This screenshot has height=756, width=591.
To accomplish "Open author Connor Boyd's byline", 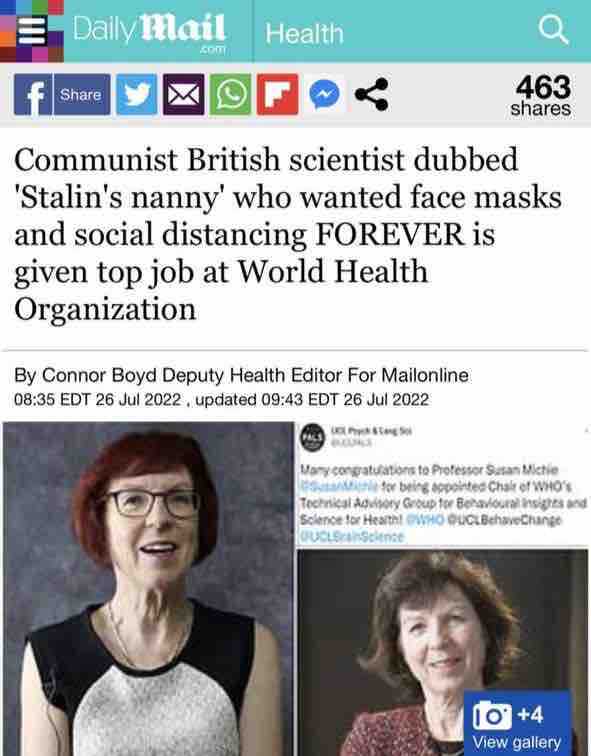I will click(x=241, y=375).
